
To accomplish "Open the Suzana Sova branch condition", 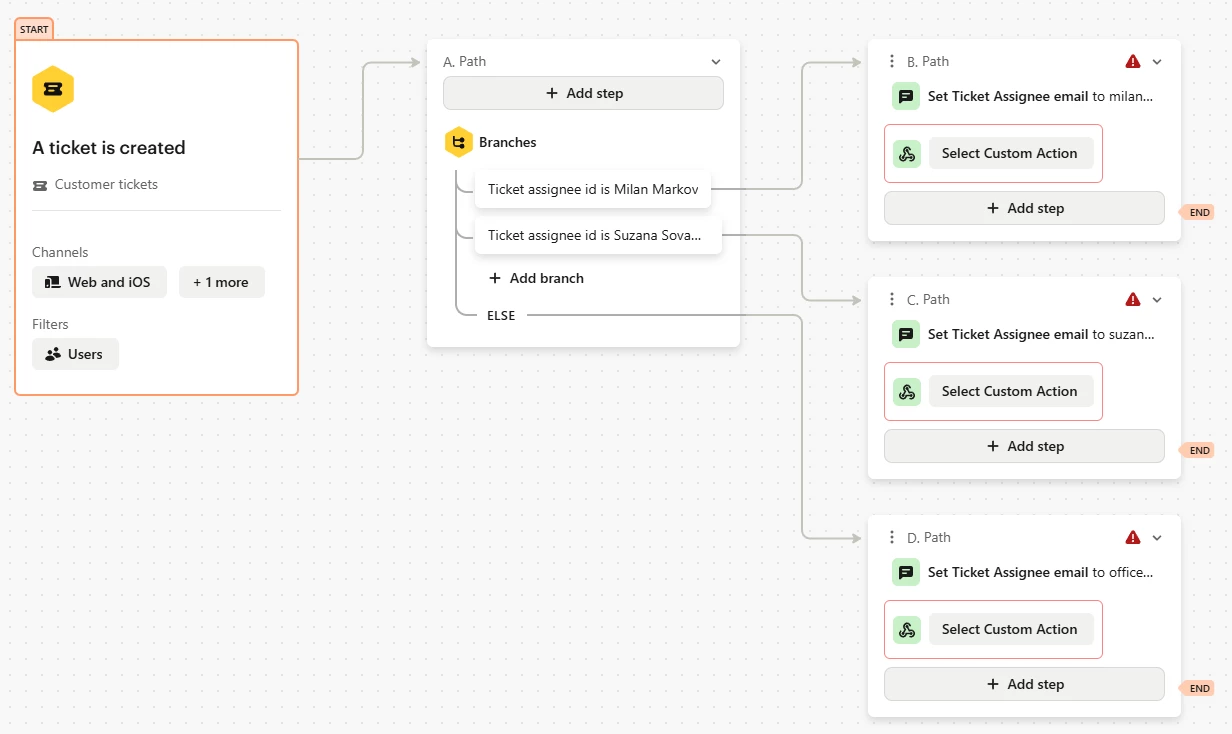I will pos(598,236).
